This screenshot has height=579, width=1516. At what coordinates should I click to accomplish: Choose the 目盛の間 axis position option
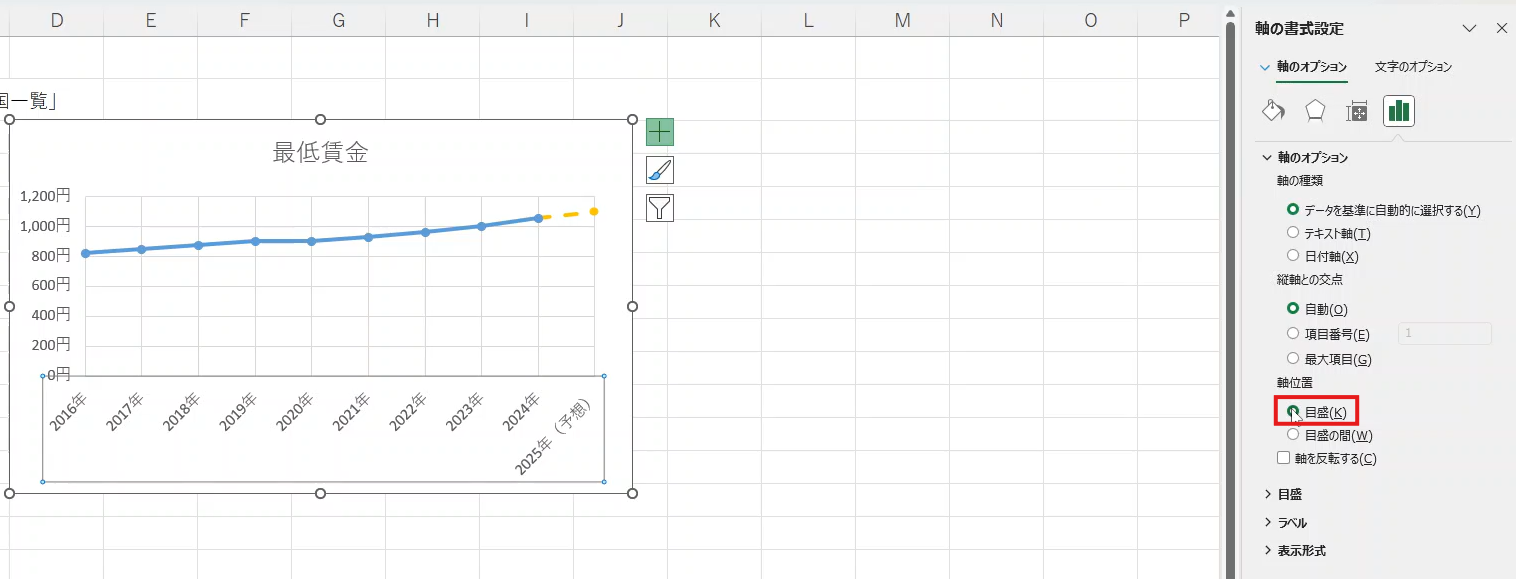(x=1293, y=435)
